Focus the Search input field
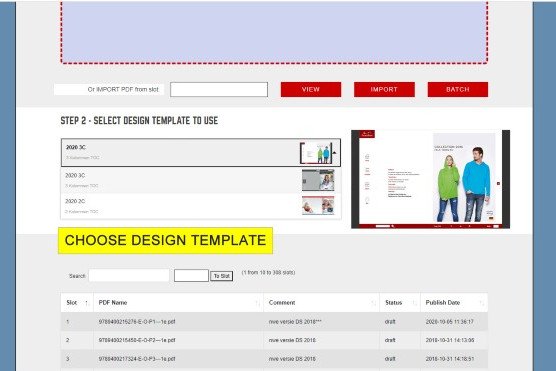Viewport: 556px width, 371px height. click(x=129, y=276)
